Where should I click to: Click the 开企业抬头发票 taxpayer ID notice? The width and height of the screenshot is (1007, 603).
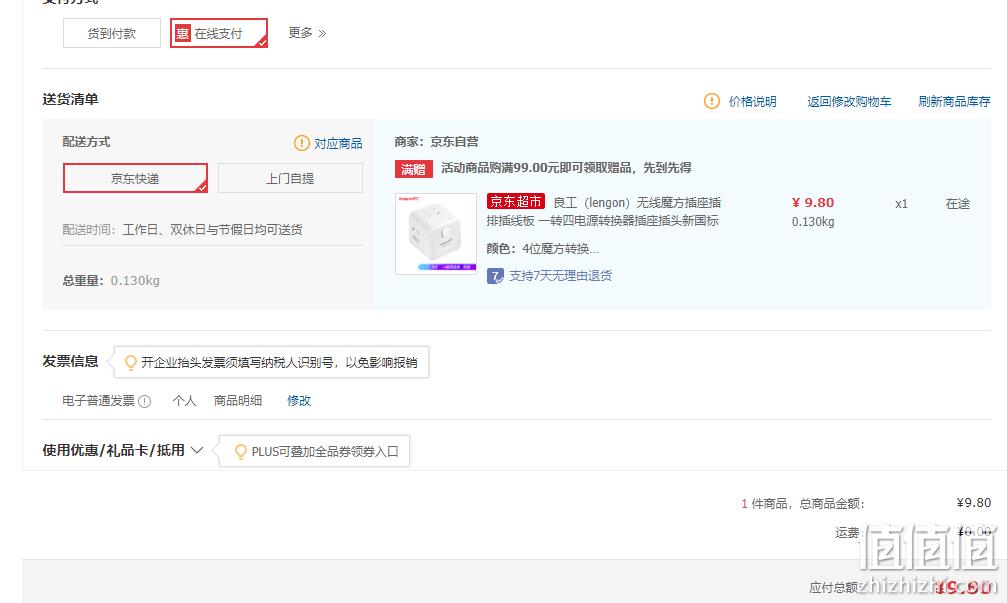[x=279, y=363]
